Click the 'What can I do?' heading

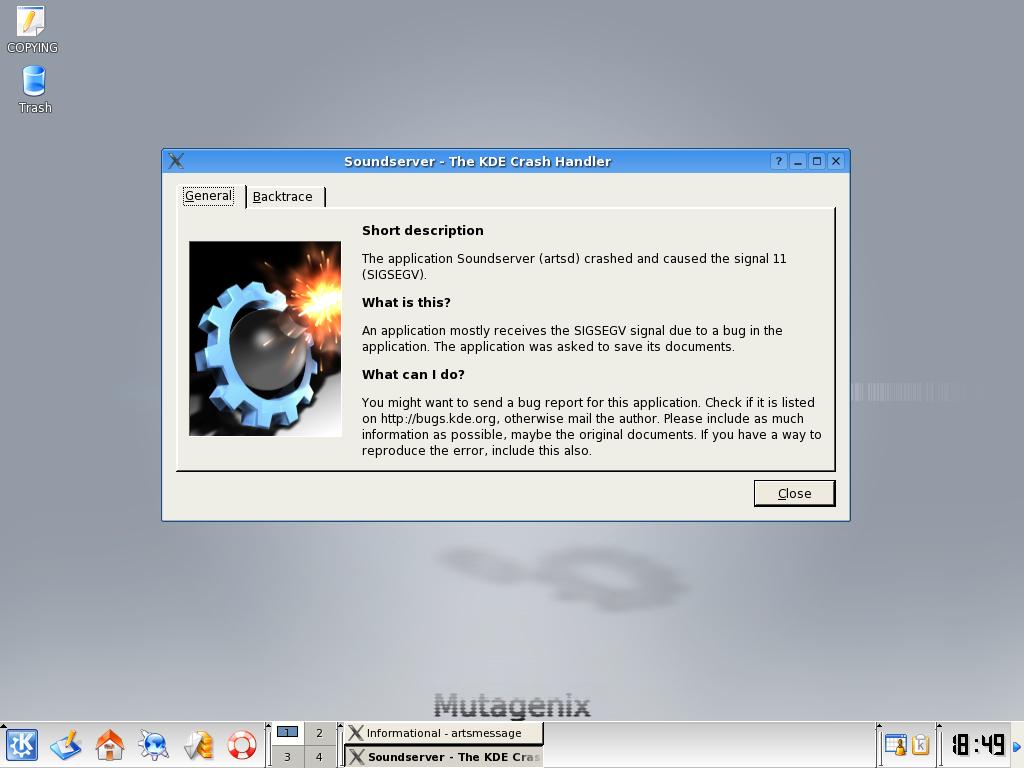(413, 374)
